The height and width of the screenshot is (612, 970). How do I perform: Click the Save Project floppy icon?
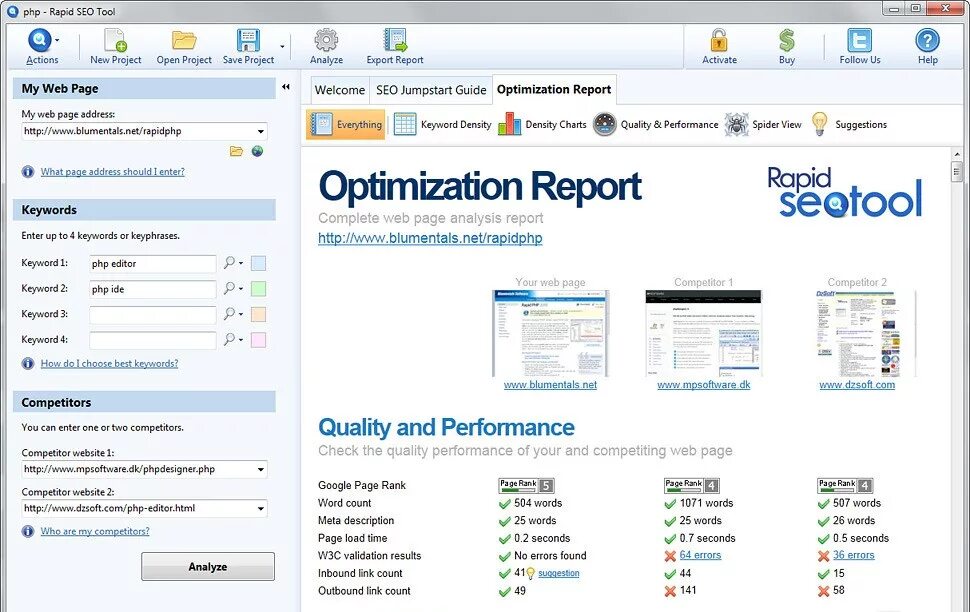248,40
